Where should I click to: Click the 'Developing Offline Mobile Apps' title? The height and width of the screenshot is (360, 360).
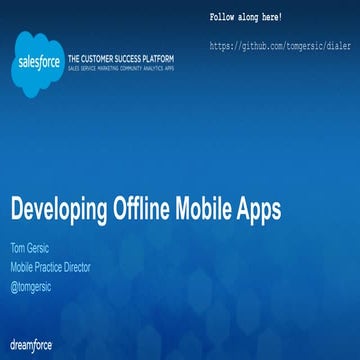[146, 209]
